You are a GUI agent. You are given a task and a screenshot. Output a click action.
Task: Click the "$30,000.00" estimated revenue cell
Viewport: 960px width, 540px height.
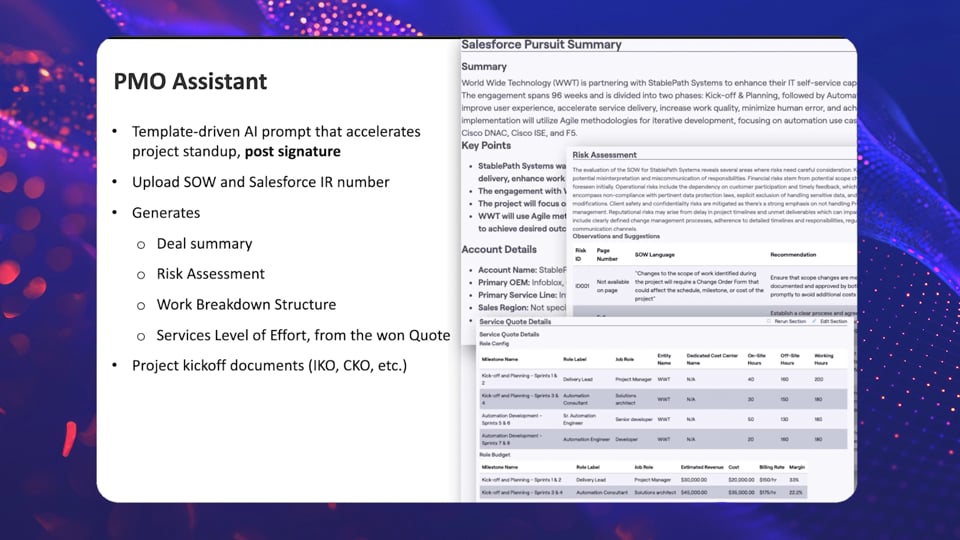point(694,480)
